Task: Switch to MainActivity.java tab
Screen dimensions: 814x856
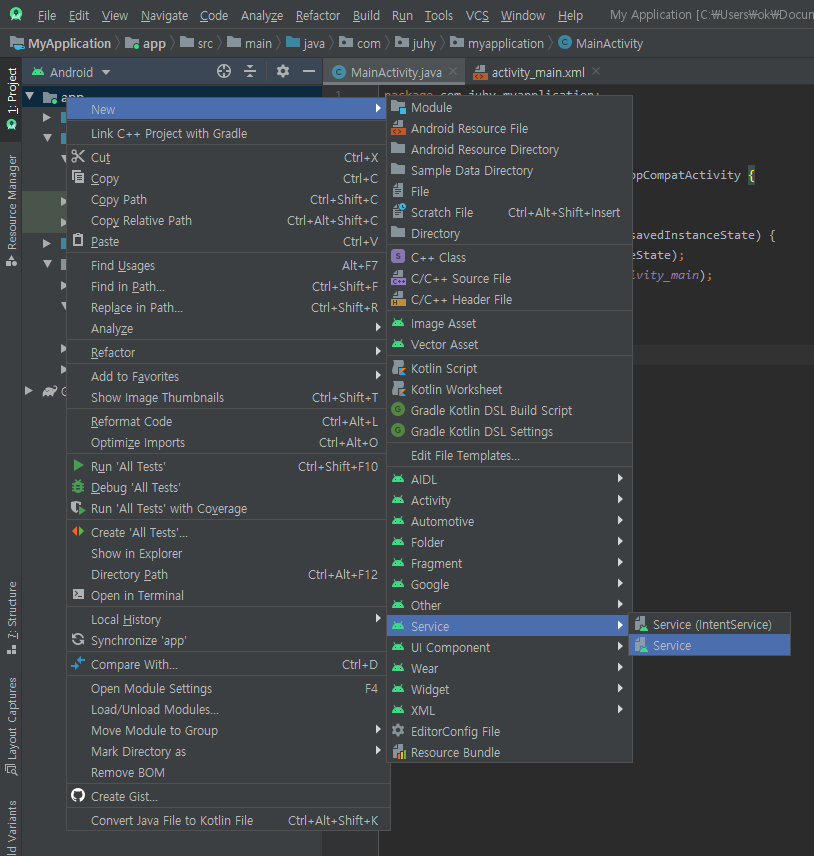Action: (x=395, y=72)
